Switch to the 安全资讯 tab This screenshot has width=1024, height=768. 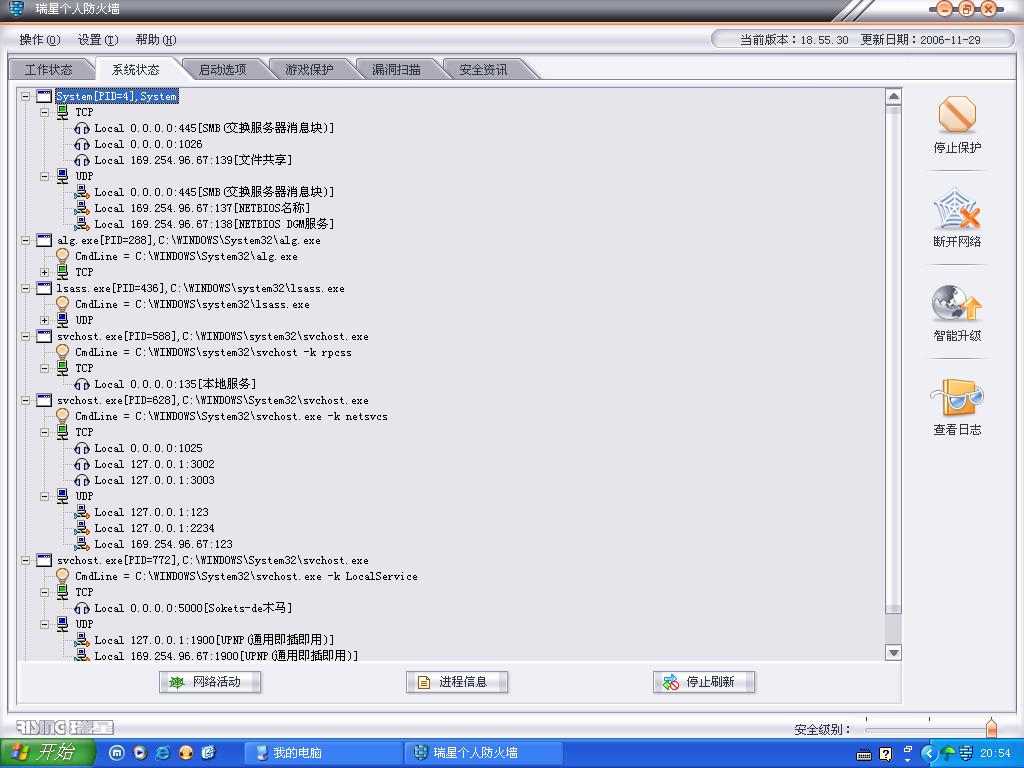tap(483, 69)
